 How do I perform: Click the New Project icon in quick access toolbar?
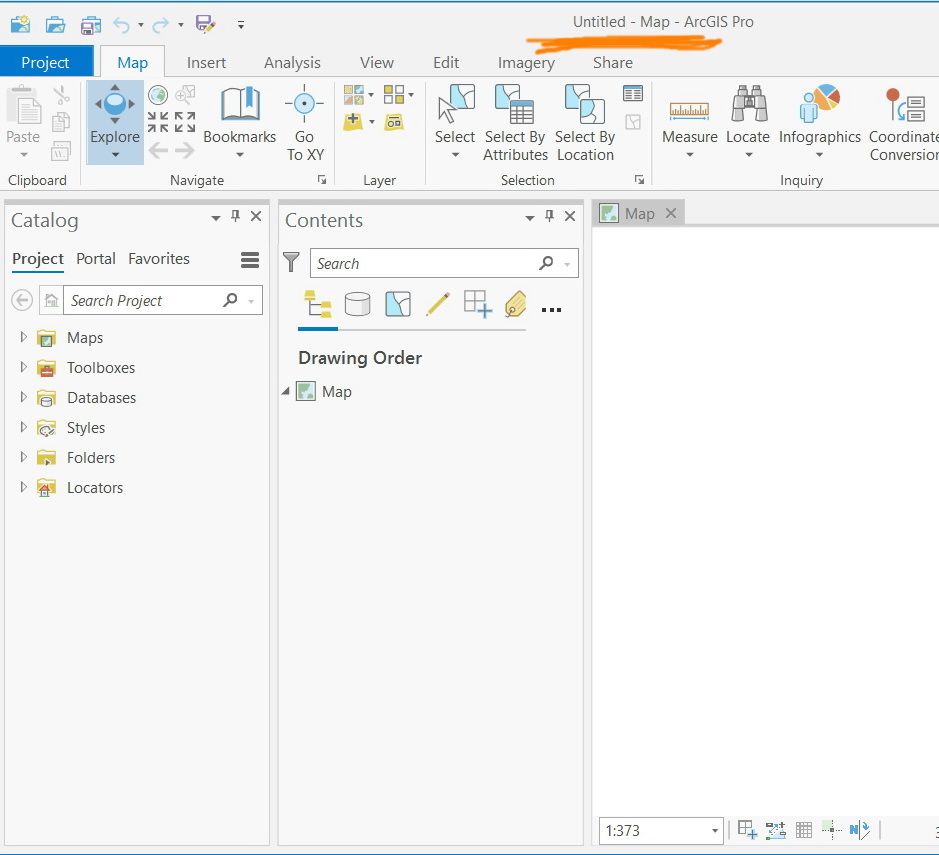point(20,25)
